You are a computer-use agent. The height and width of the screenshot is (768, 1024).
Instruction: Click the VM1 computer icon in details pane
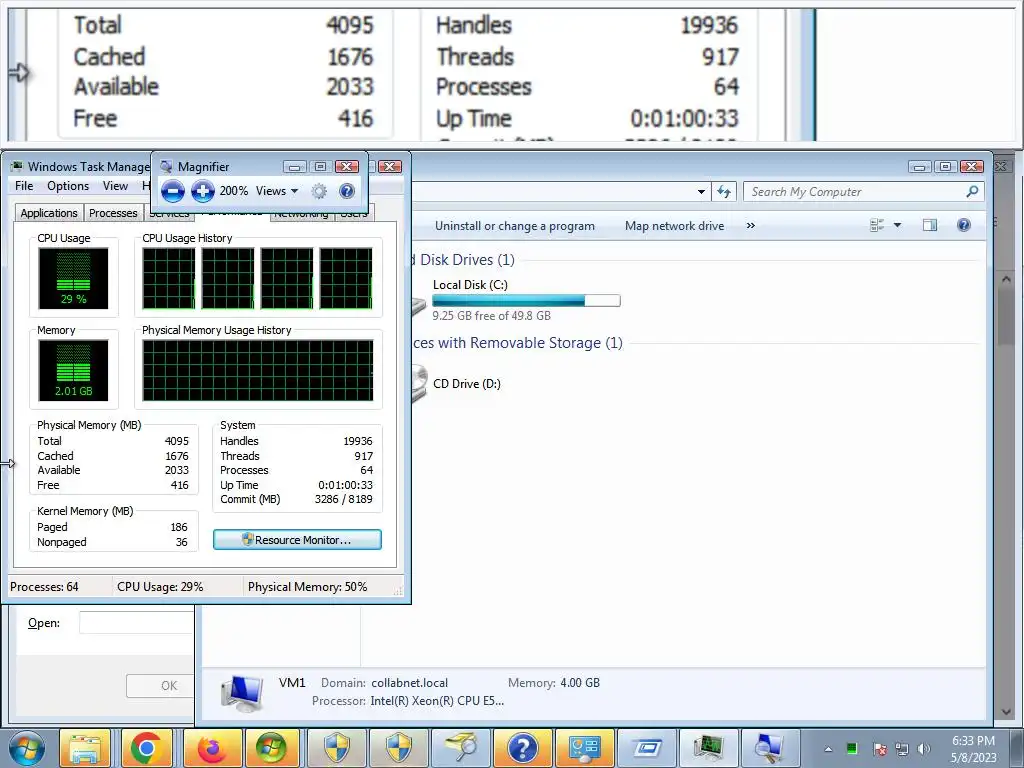click(242, 694)
